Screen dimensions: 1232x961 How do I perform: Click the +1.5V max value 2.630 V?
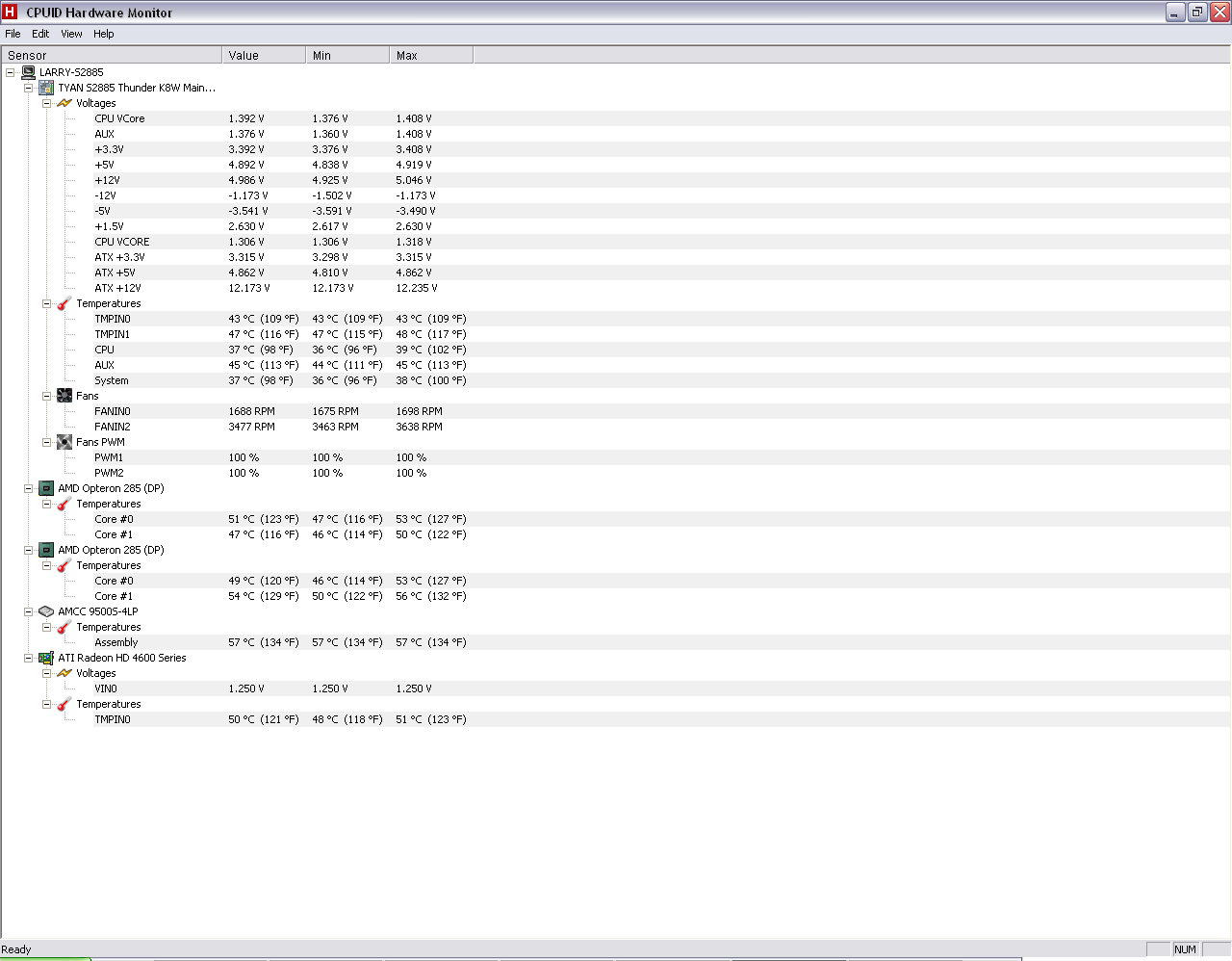(x=414, y=226)
